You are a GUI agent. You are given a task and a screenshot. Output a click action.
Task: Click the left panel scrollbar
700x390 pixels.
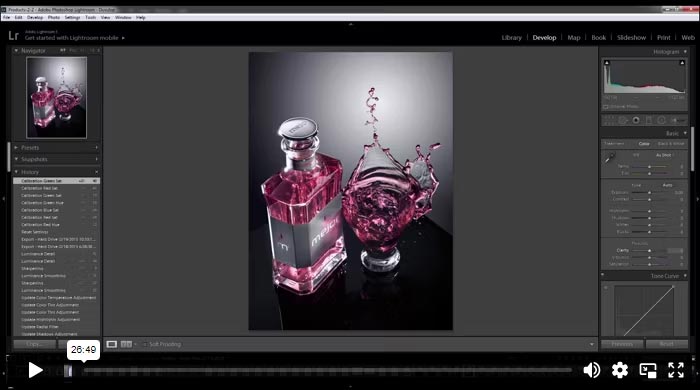point(8,157)
